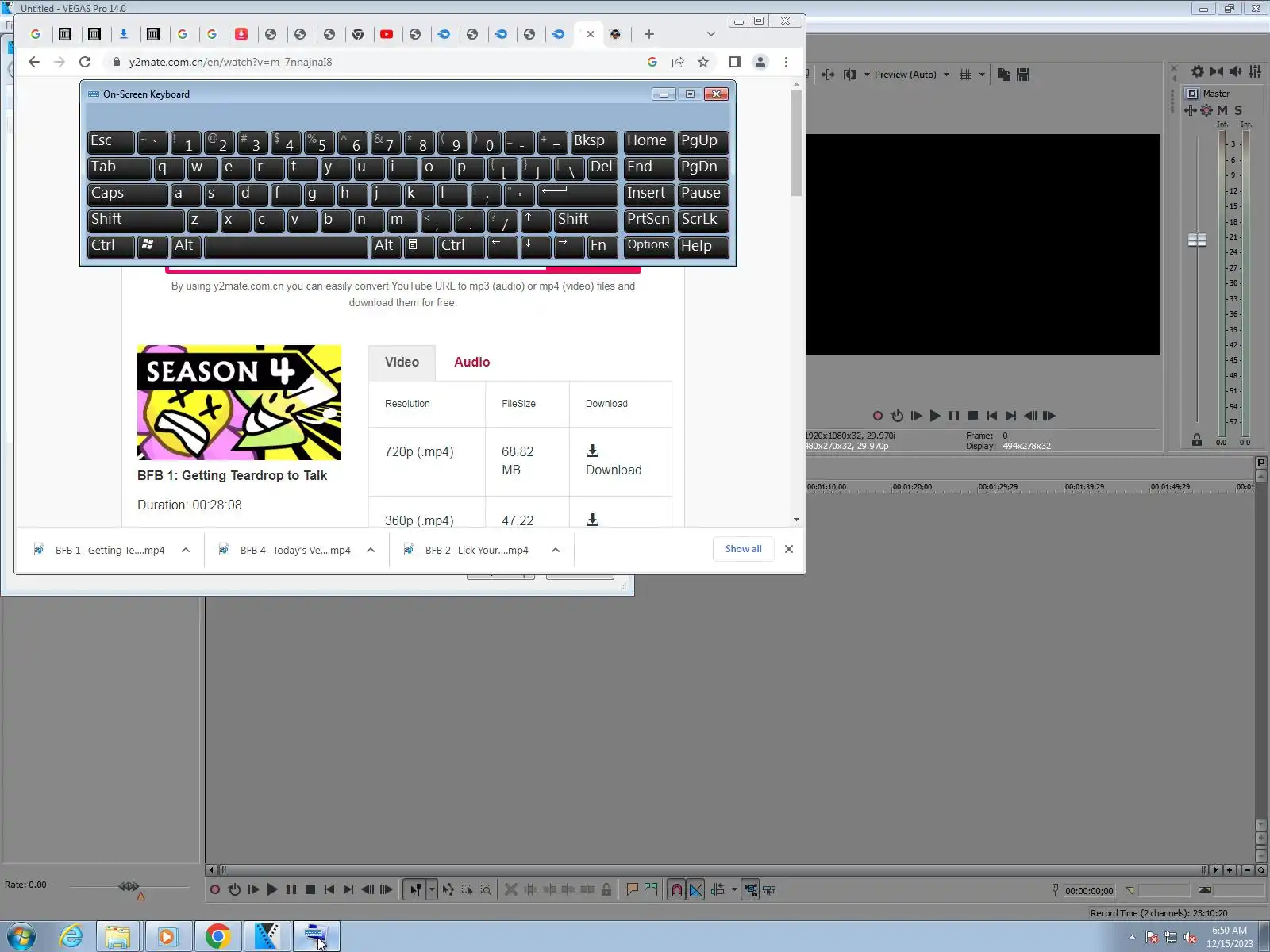Image resolution: width=1270 pixels, height=952 pixels.
Task: Open Master Bus audio properties gear
Action: point(1198,71)
